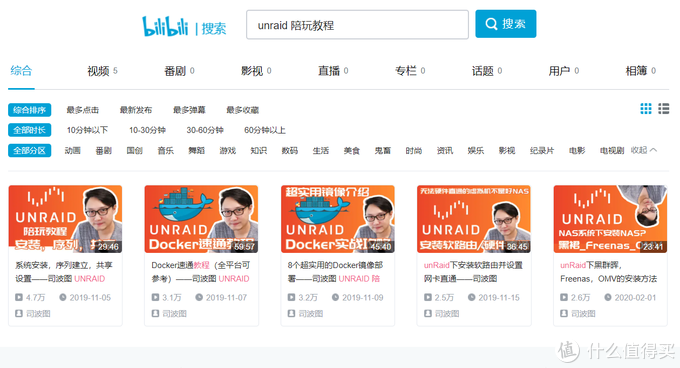Sort results by 最多点击
The image size is (680, 368).
[82, 110]
